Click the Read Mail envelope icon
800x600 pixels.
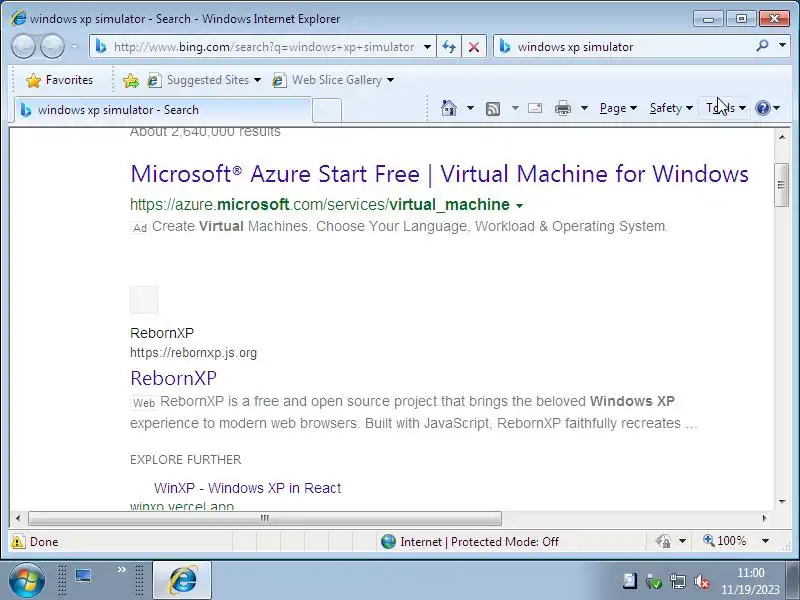click(535, 108)
